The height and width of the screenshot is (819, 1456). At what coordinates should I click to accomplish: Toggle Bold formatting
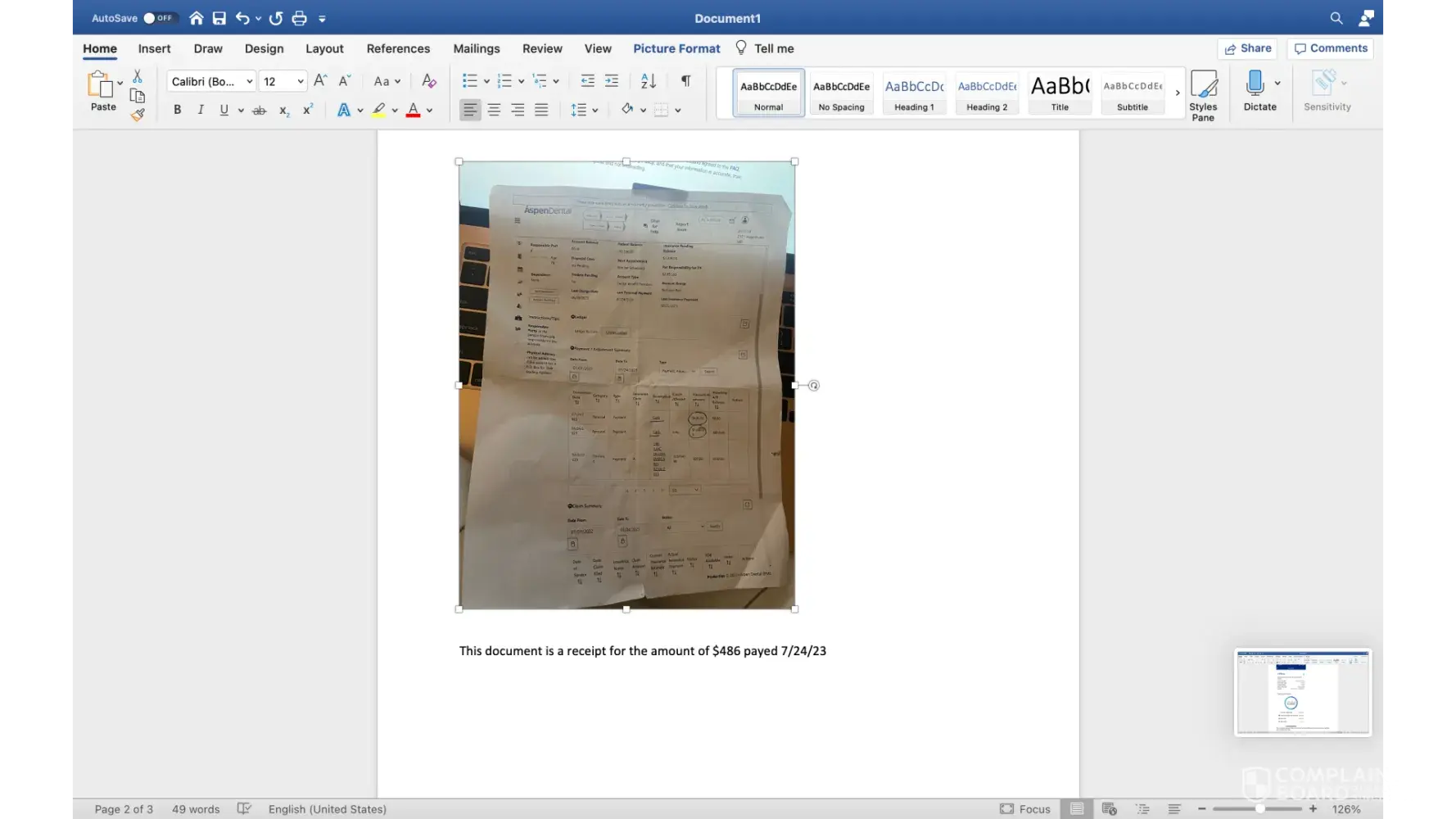coord(177,110)
